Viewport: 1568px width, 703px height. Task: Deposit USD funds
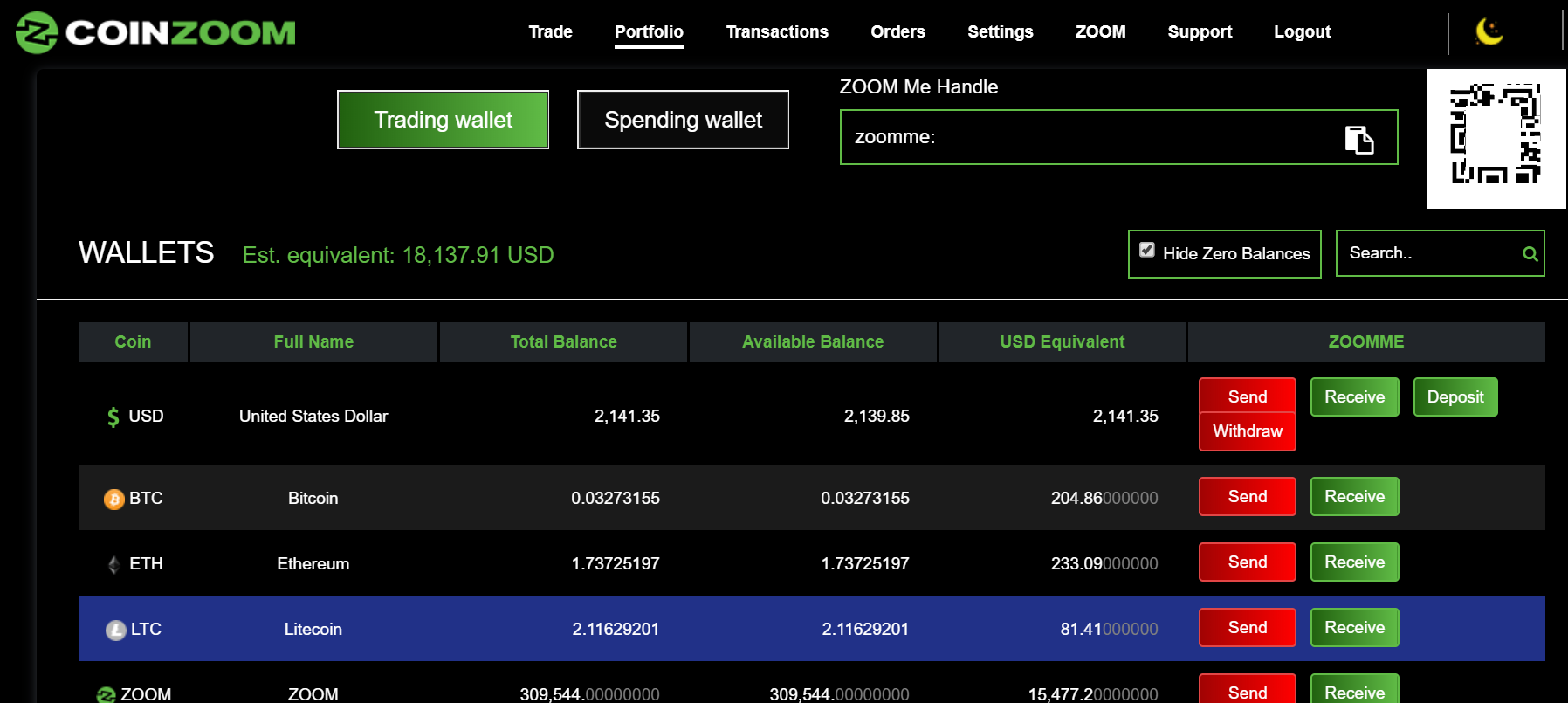1455,396
